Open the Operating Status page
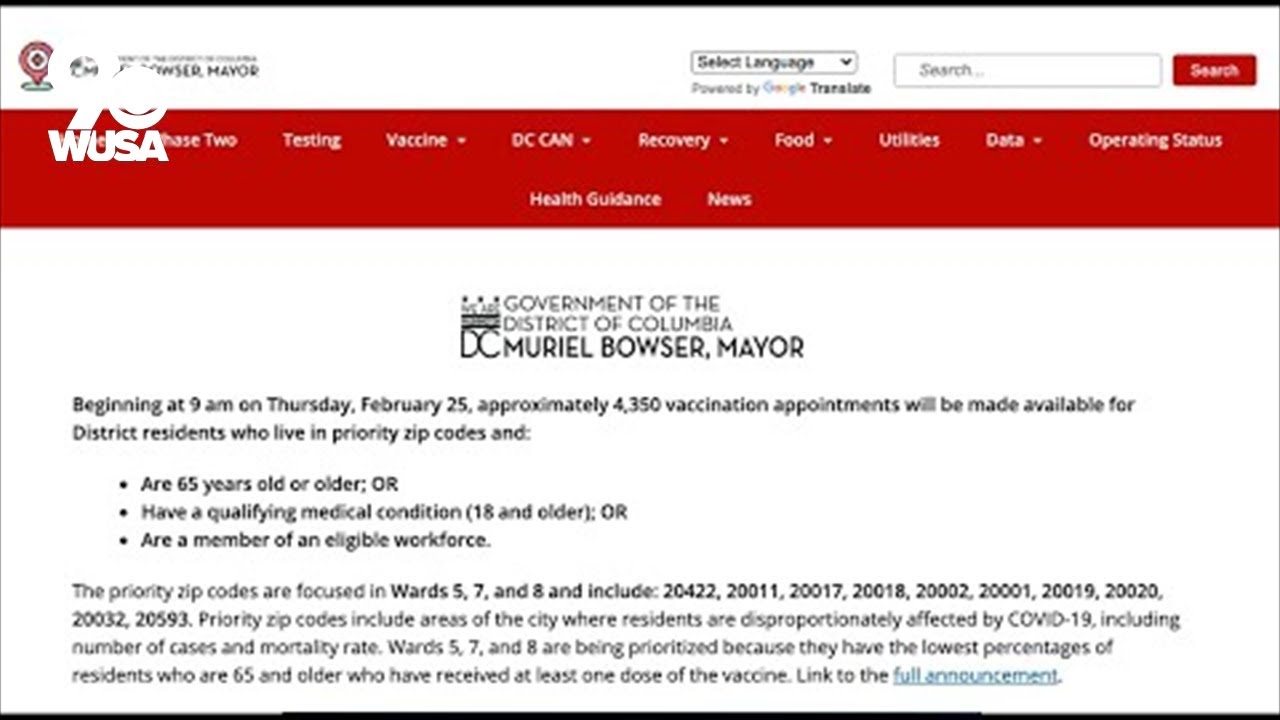The width and height of the screenshot is (1280, 720). 1155,140
